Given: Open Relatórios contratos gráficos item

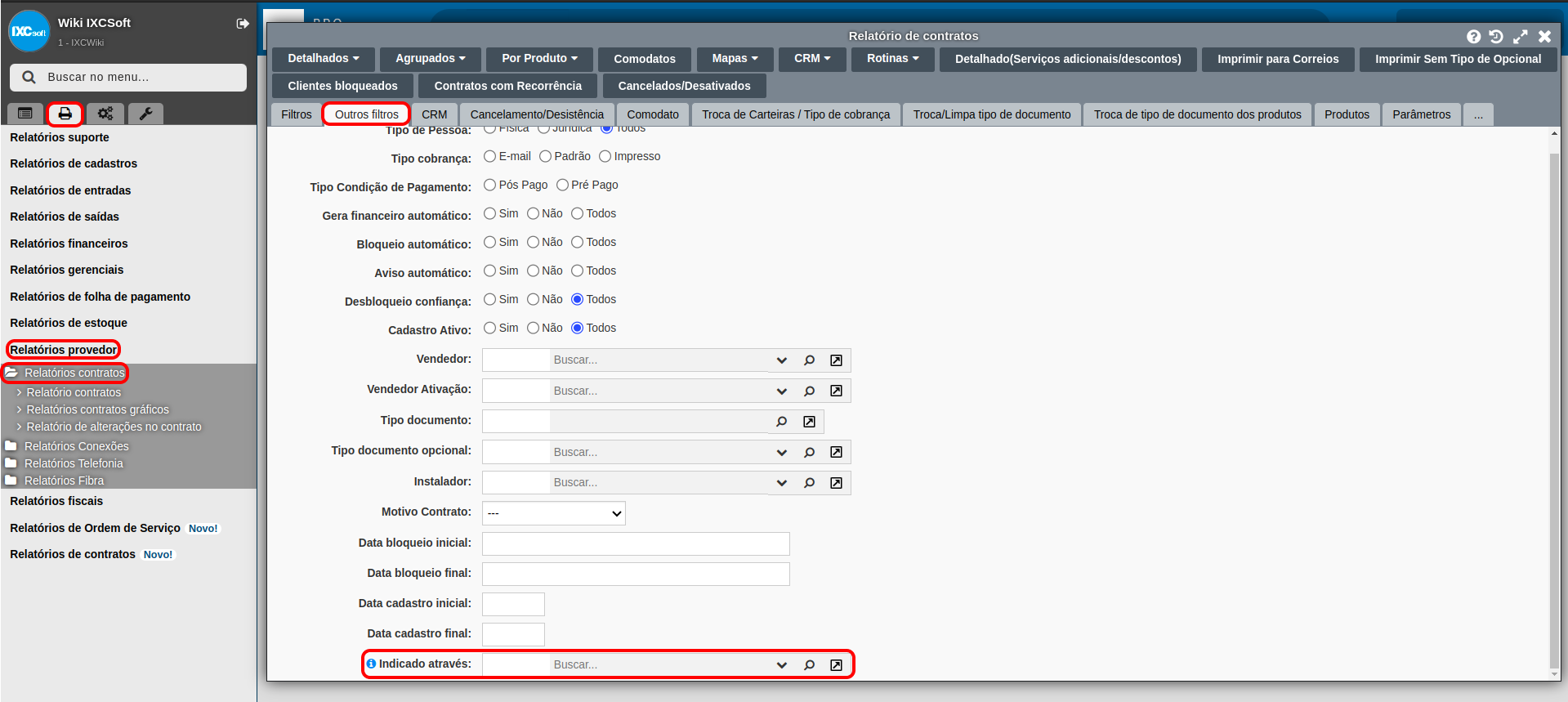Looking at the screenshot, I should [97, 409].
